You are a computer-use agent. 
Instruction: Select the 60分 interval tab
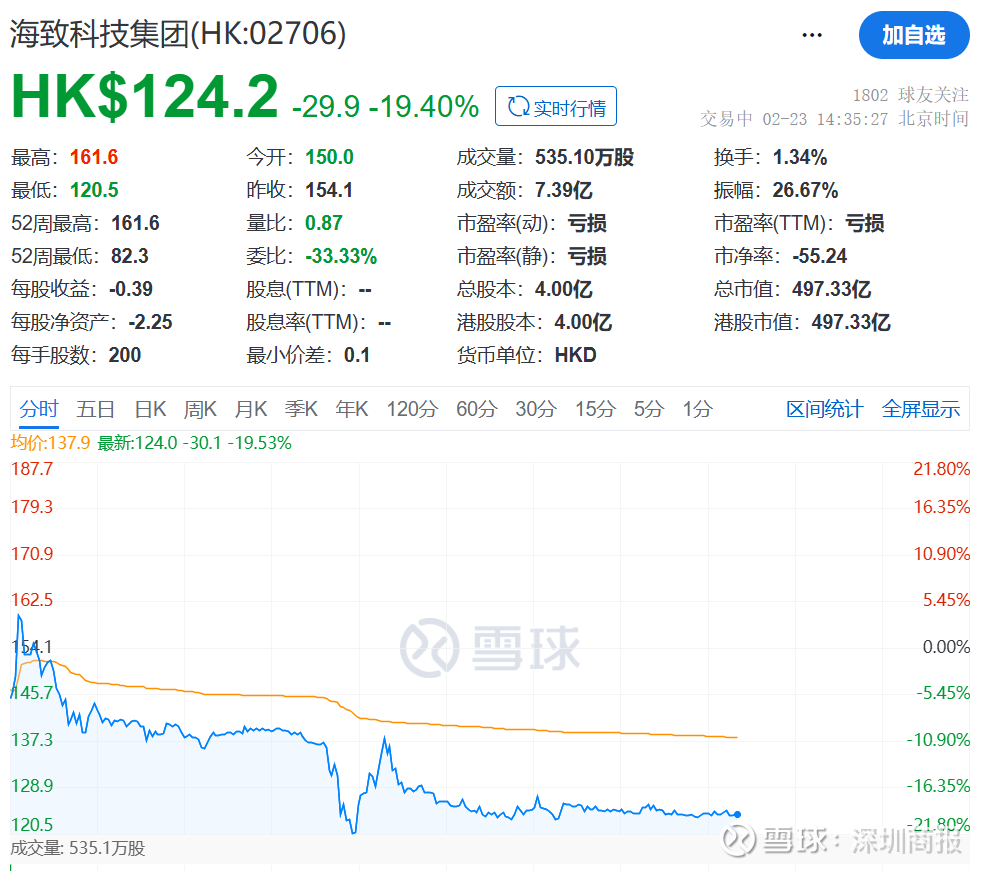[x=477, y=409]
